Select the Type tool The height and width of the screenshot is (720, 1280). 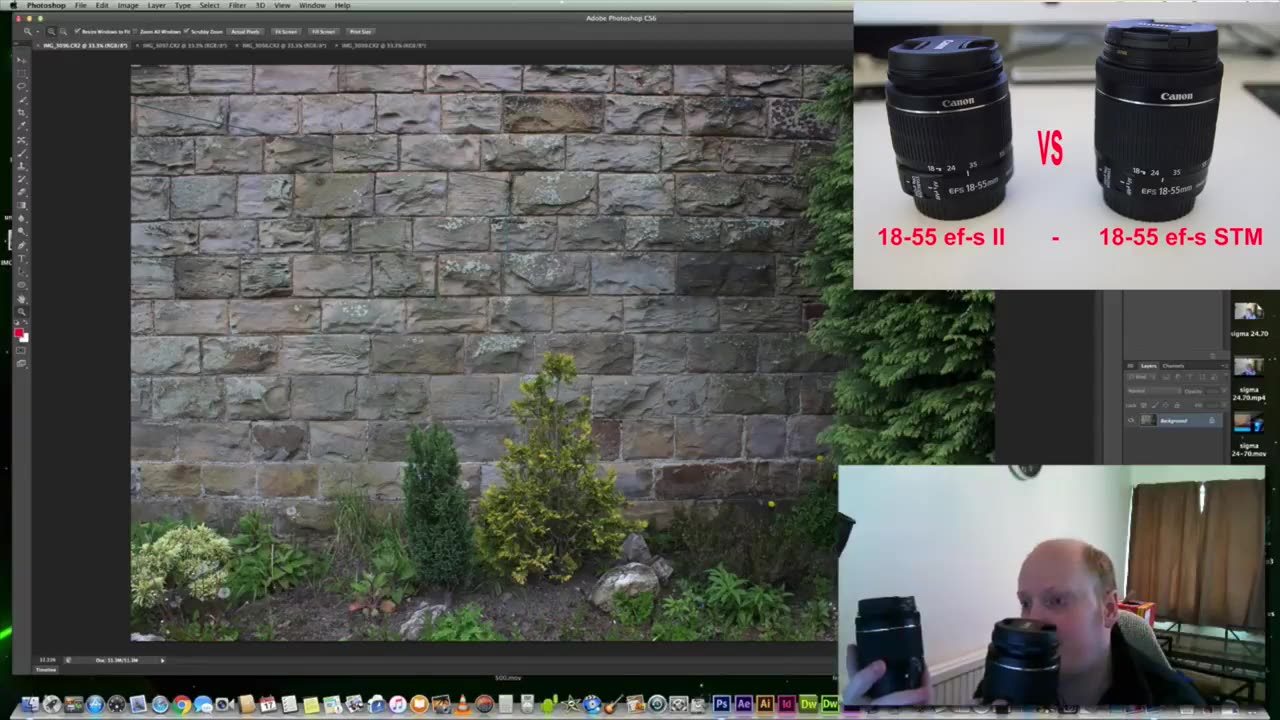click(21, 259)
